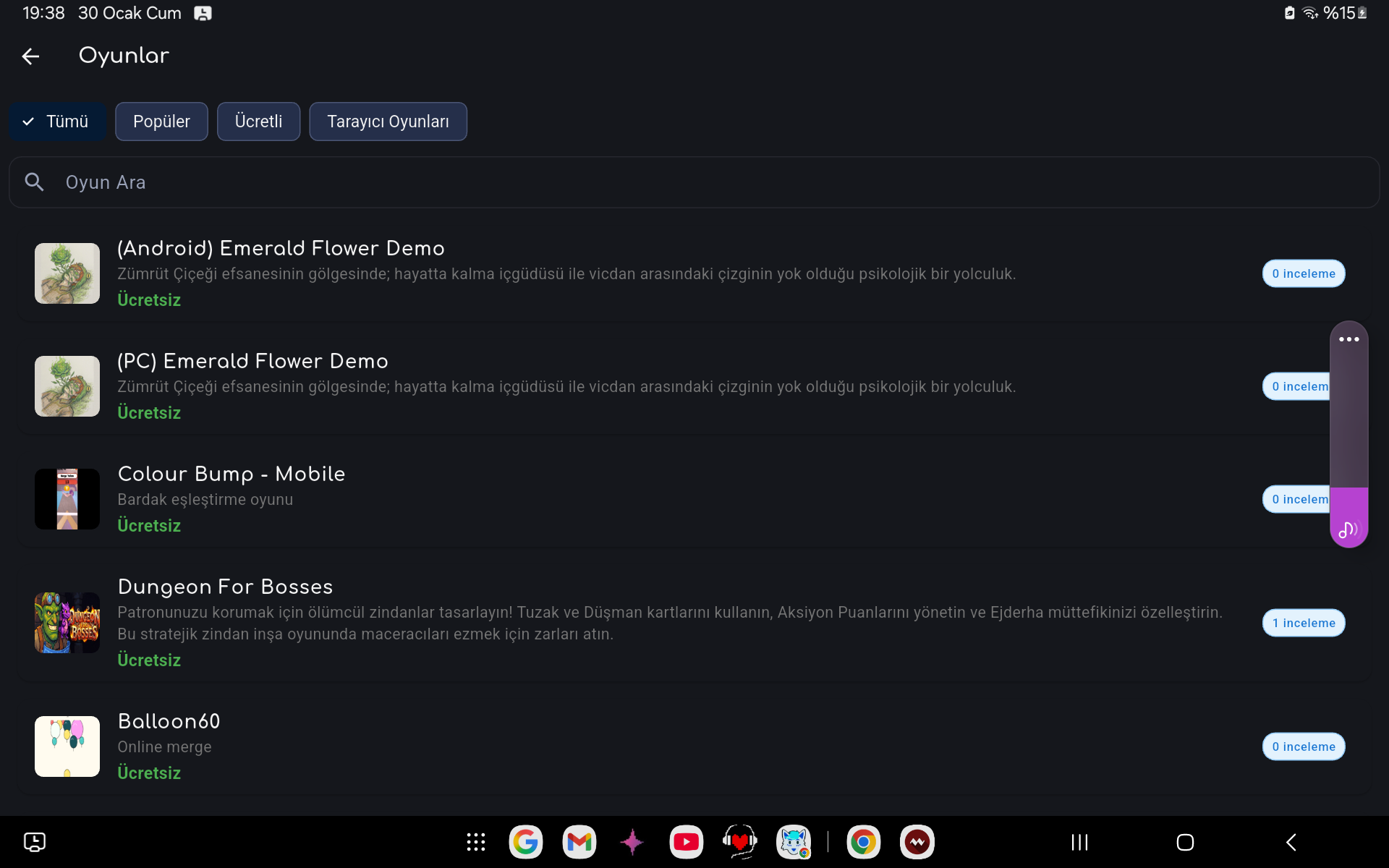Launch YouTube from the taskbar
1389x868 pixels.
coord(686,842)
